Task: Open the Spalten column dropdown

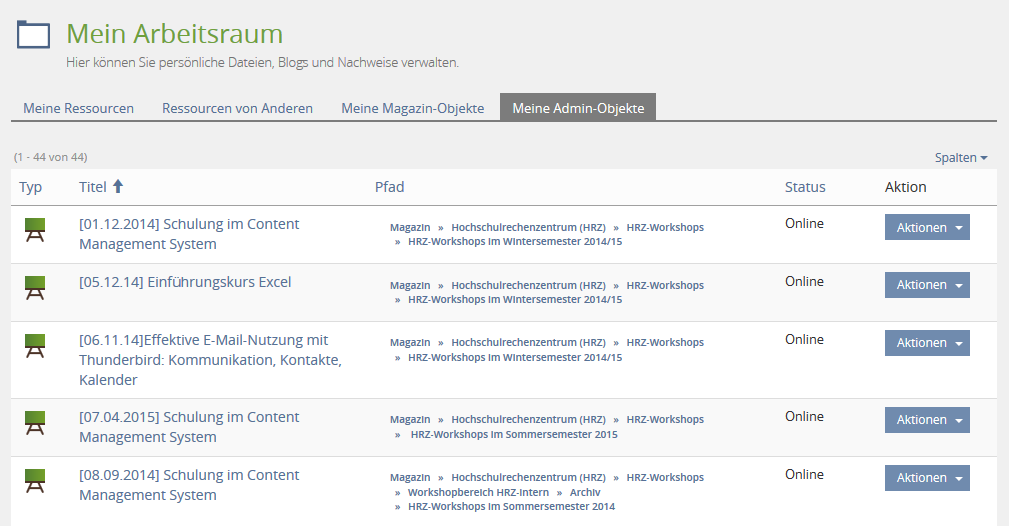Action: (960, 158)
